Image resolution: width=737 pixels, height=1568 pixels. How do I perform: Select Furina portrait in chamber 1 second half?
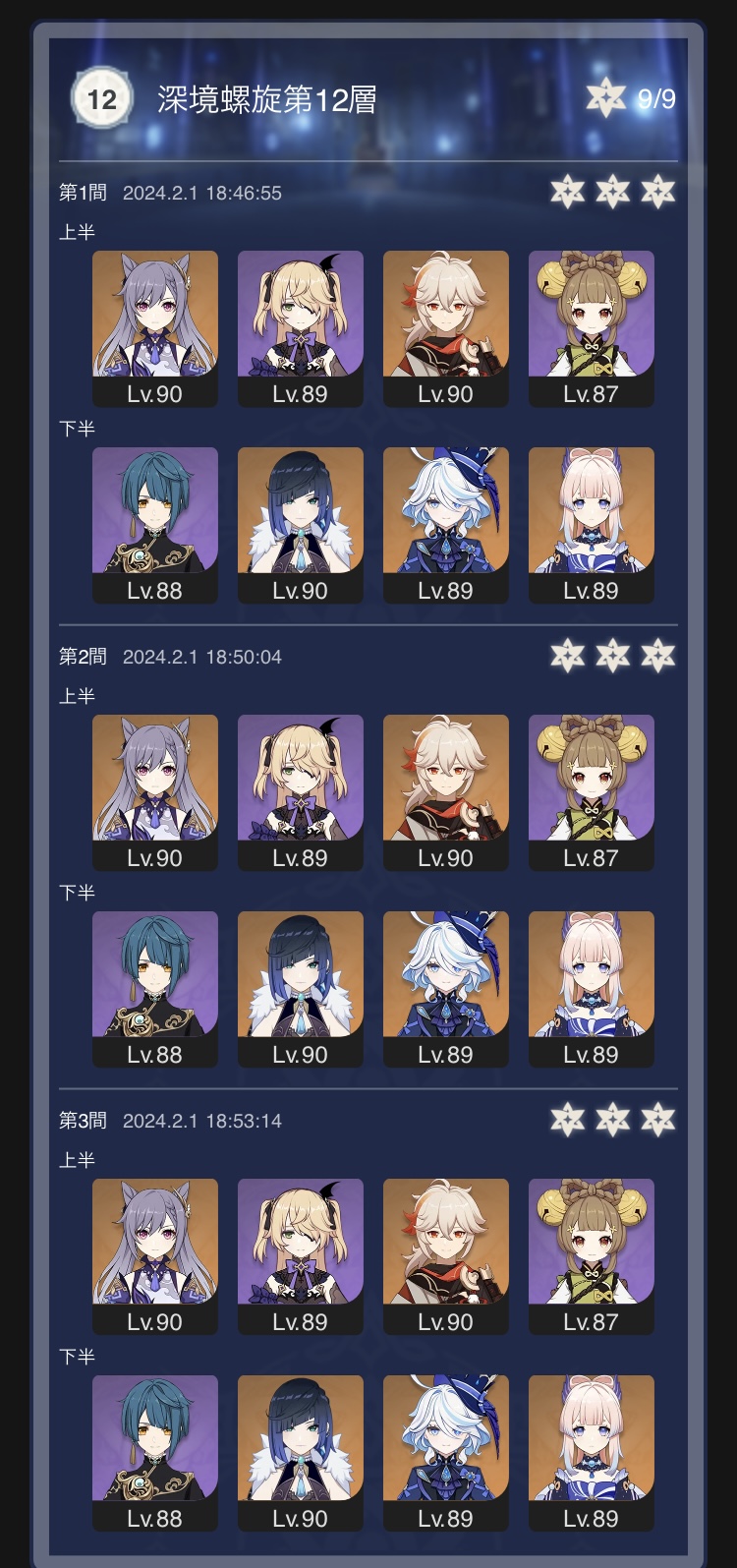pyautogui.click(x=446, y=525)
